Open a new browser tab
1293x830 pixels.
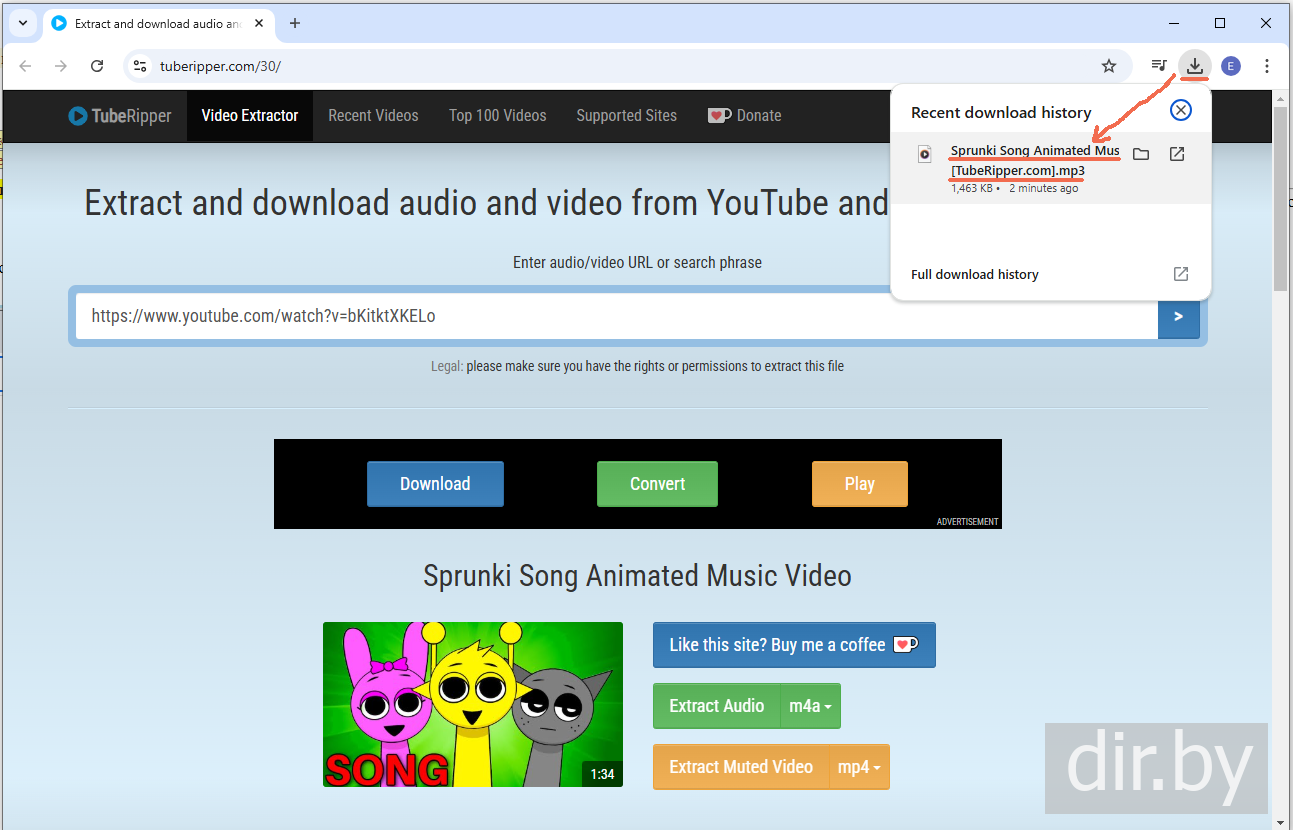(295, 23)
